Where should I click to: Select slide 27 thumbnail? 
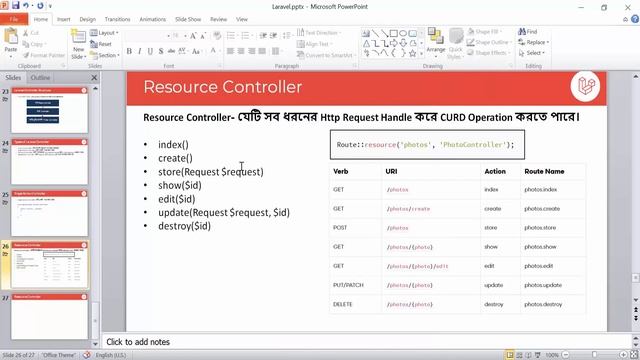tap(49, 316)
